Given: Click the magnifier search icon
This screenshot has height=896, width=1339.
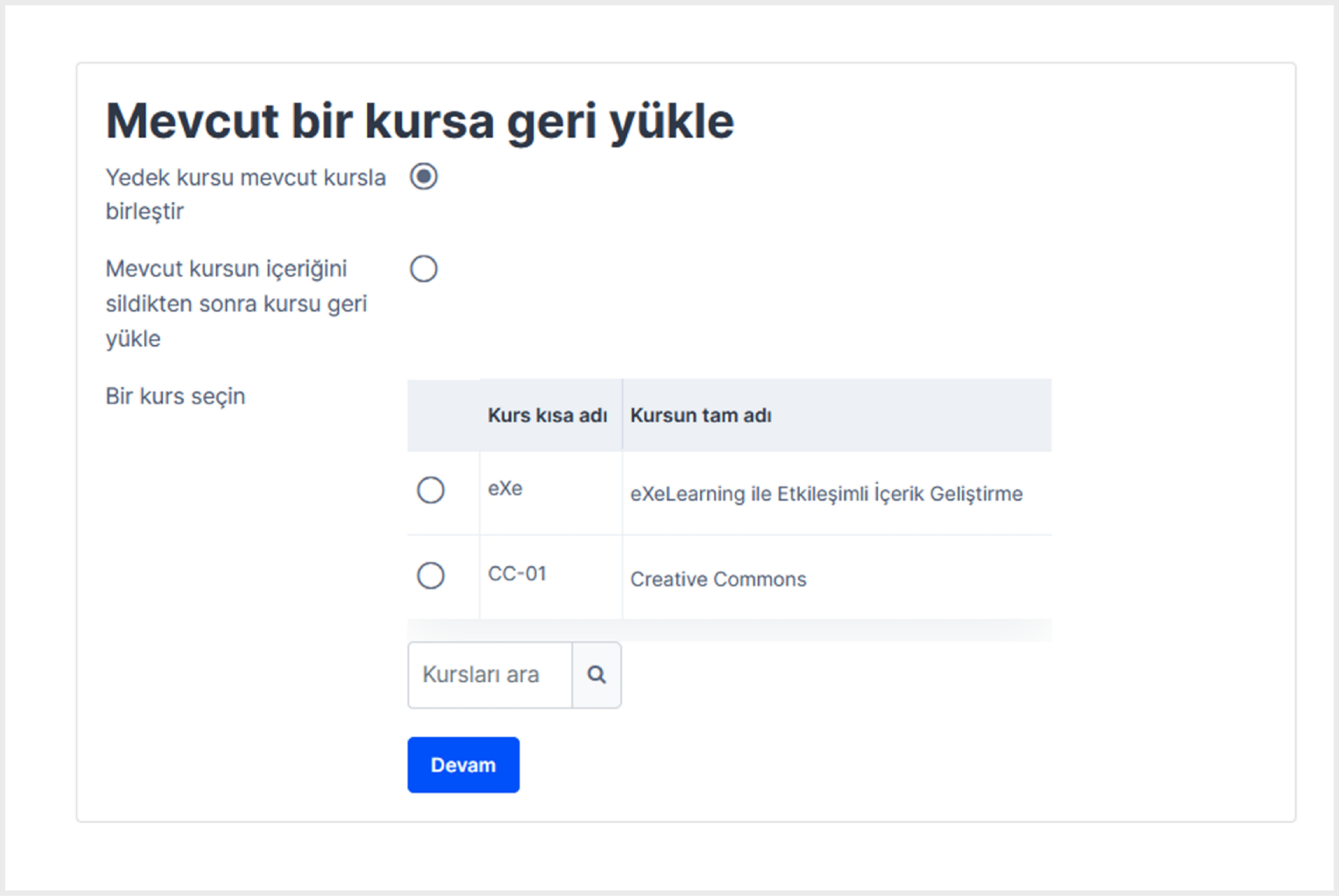Looking at the screenshot, I should pos(596,675).
